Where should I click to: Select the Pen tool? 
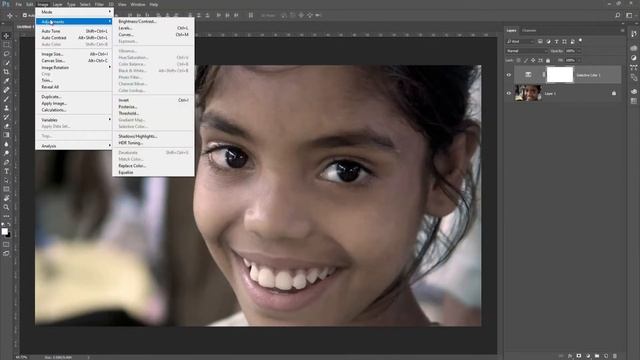(x=6, y=162)
